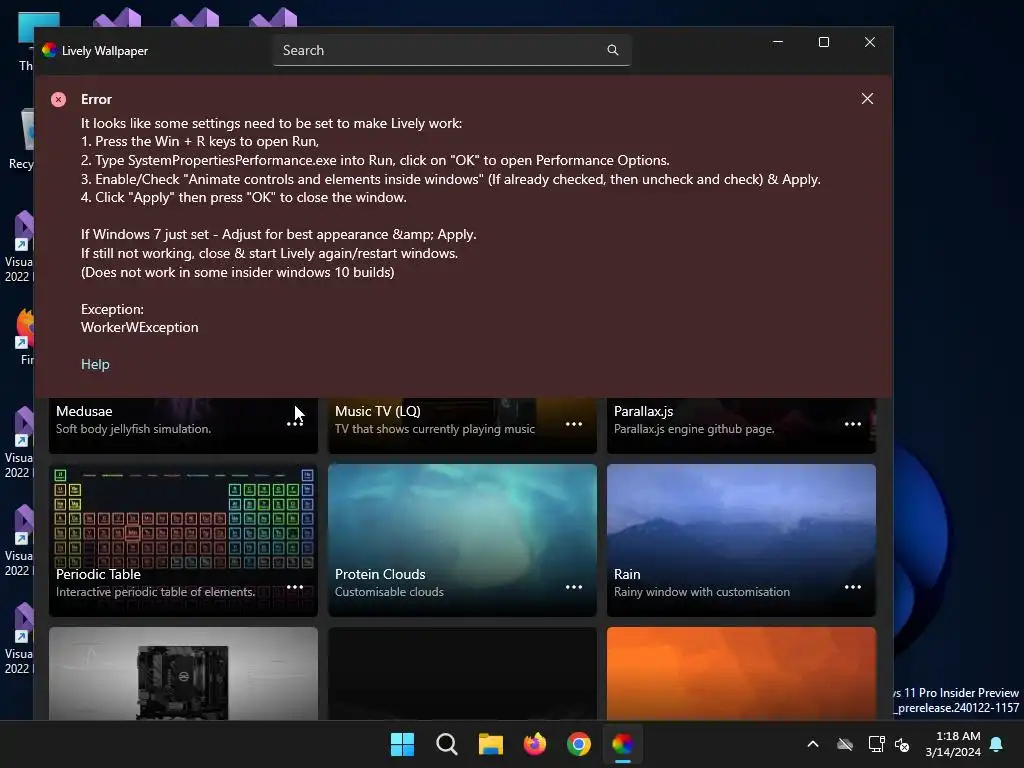Screen dimensions: 1024x768
Task: Click the WorkerWException text
Action: (x=140, y=328)
